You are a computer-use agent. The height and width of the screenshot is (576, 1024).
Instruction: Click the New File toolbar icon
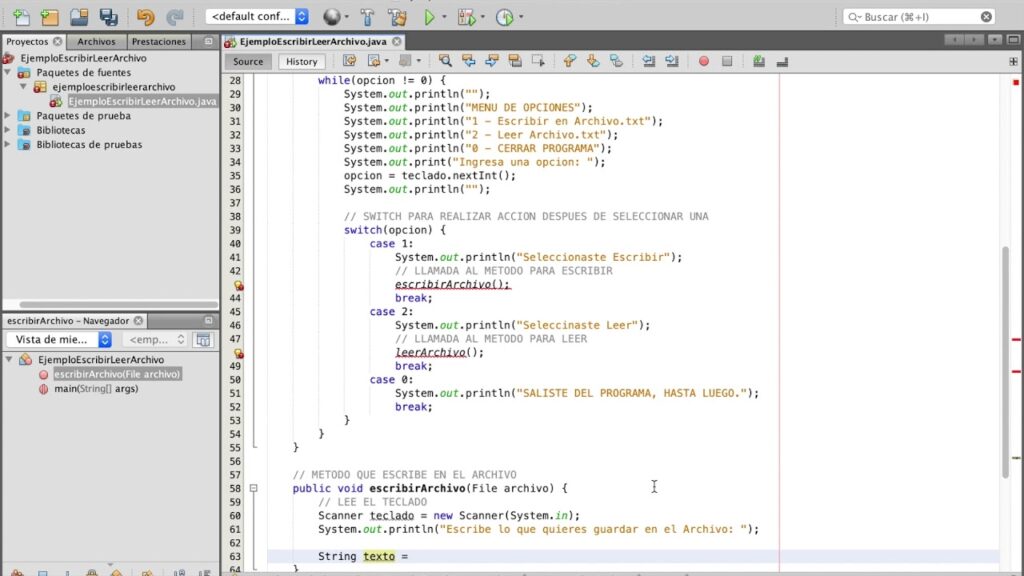(x=22, y=17)
